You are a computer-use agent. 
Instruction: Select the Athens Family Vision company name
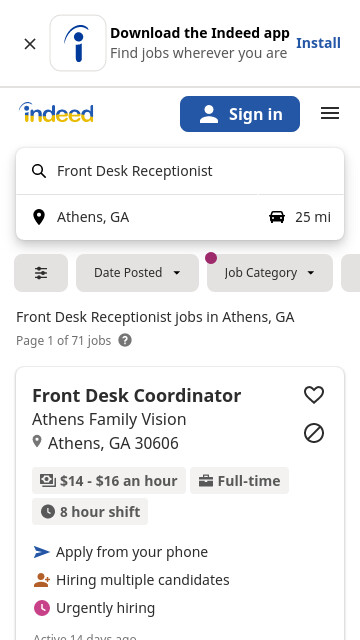109,419
